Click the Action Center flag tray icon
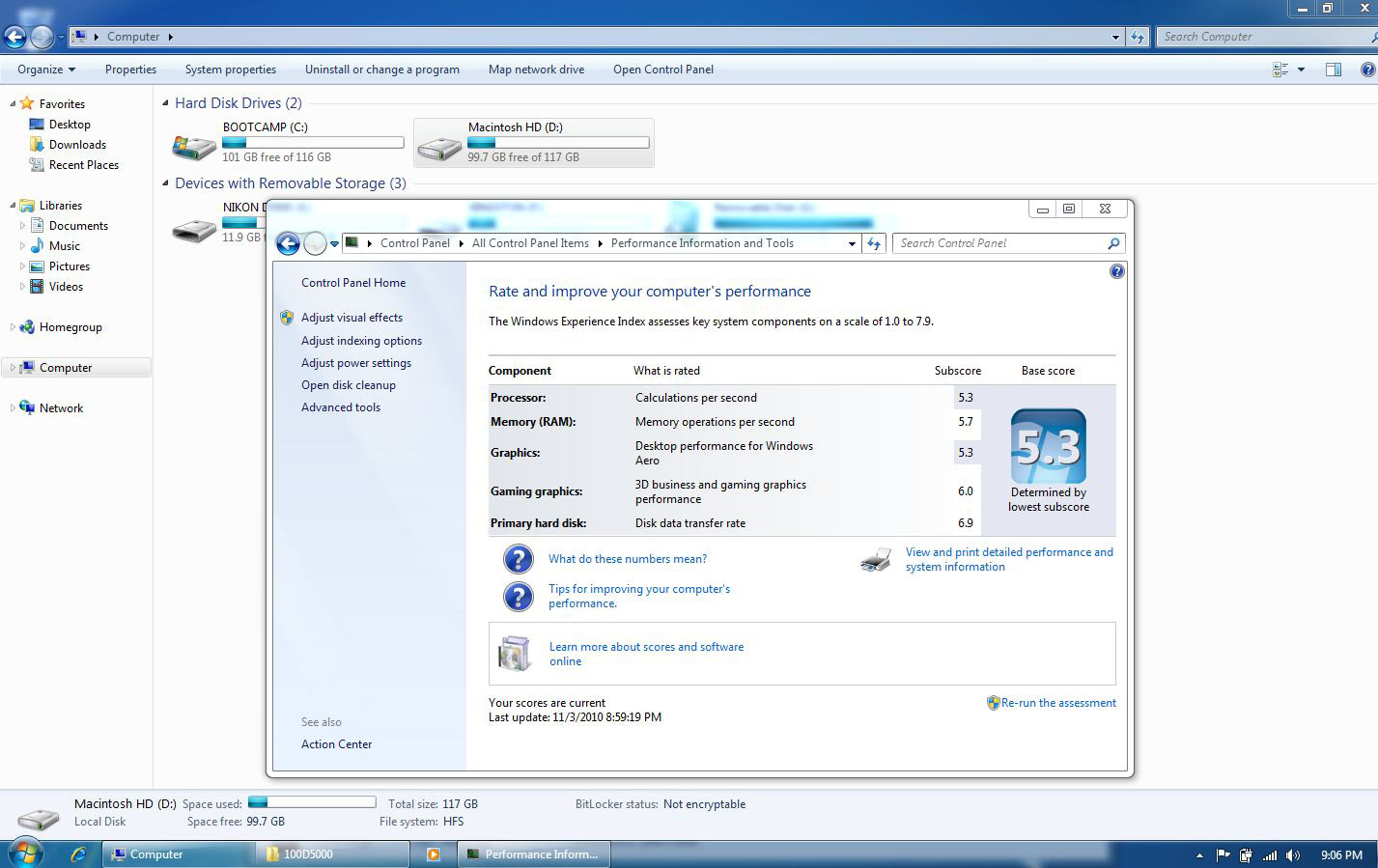Screen dimensions: 1378x868 tap(1223, 854)
